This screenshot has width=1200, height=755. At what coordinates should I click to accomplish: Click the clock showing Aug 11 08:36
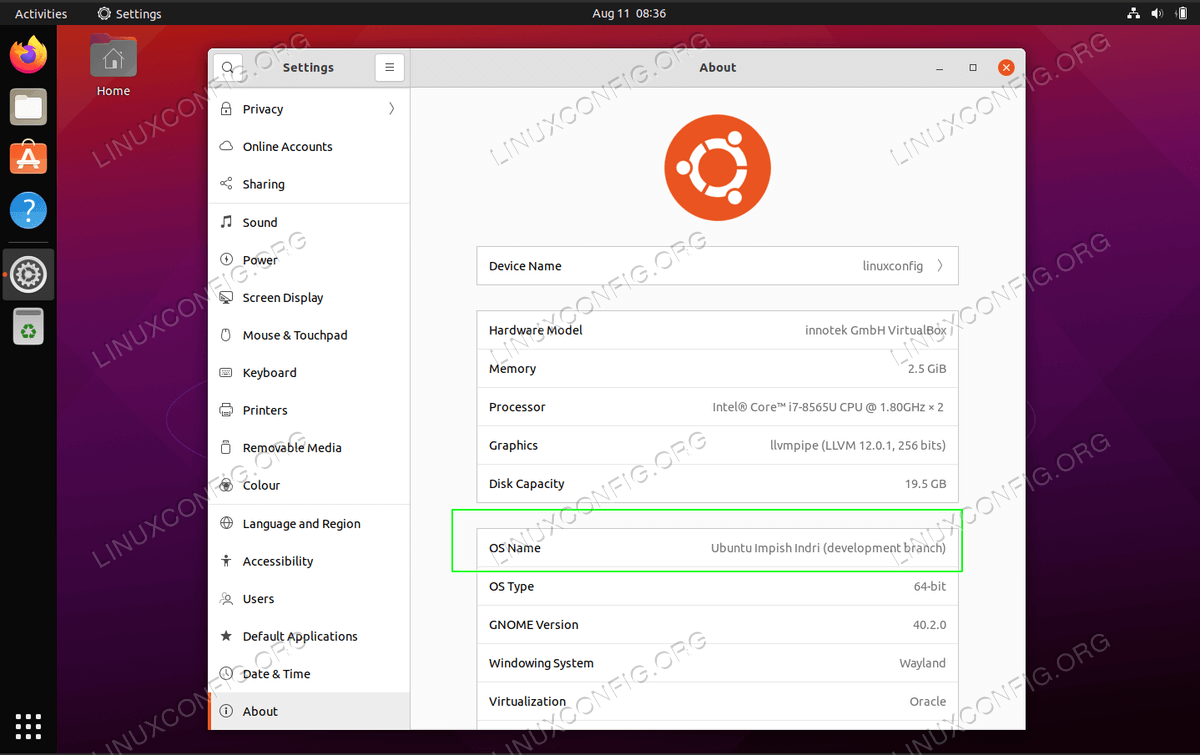(x=629, y=14)
